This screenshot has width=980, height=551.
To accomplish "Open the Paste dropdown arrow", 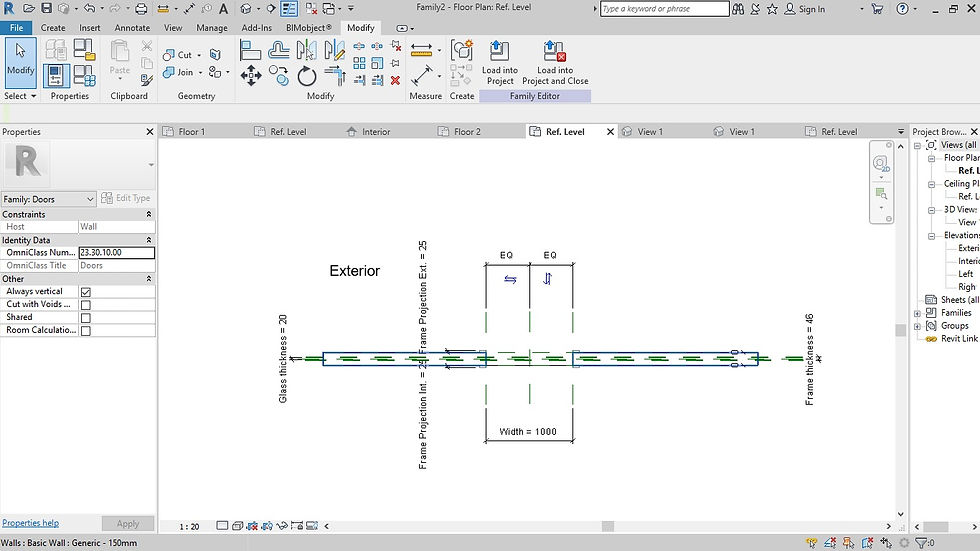I will tap(119, 79).
